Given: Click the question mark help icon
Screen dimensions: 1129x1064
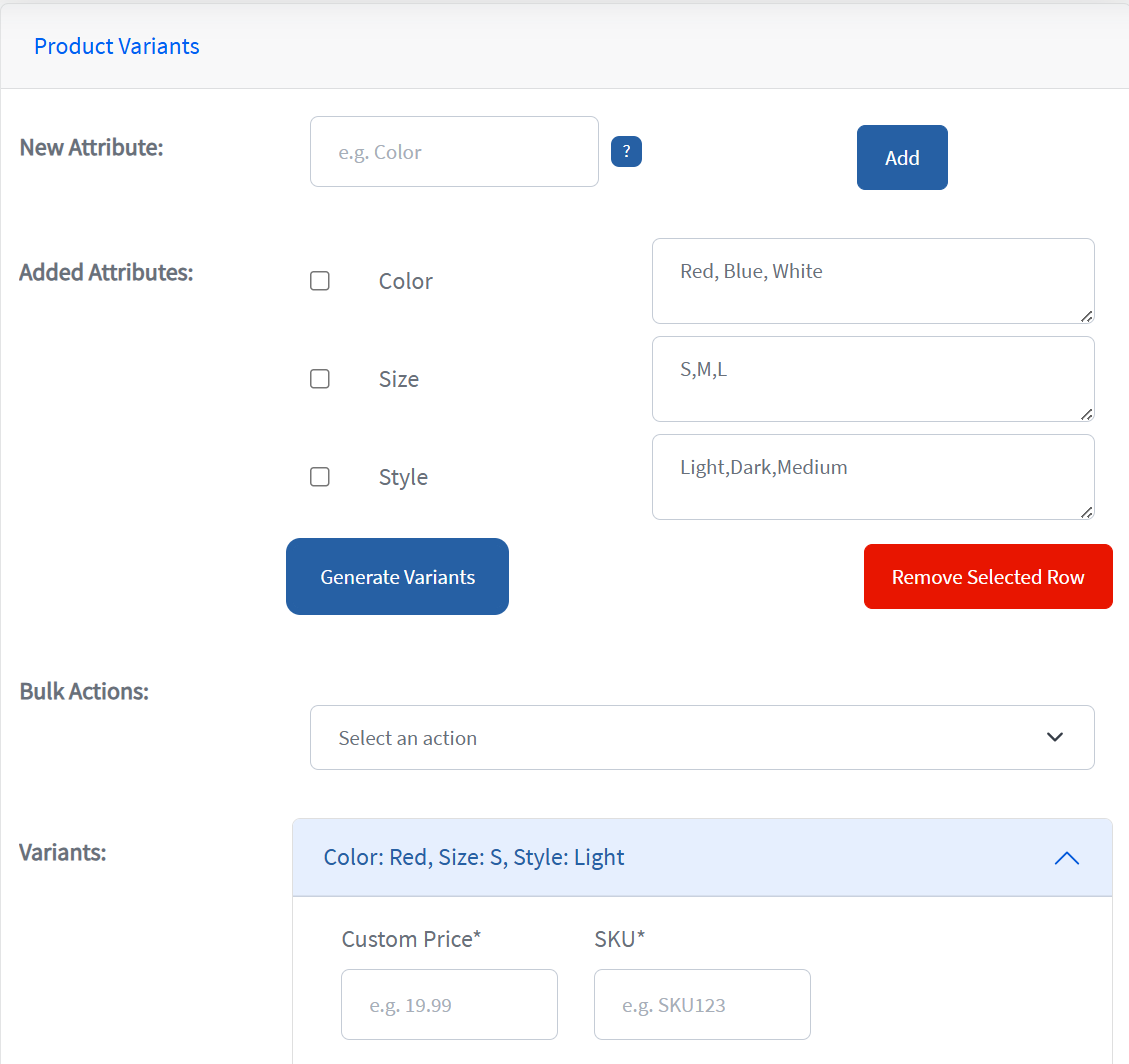Looking at the screenshot, I should click(x=626, y=151).
